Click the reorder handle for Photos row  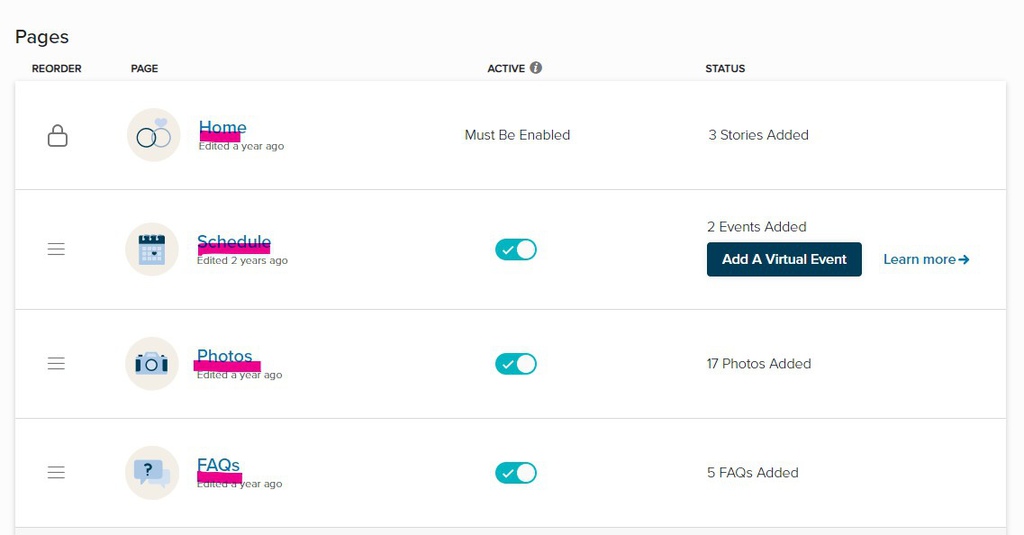56,363
